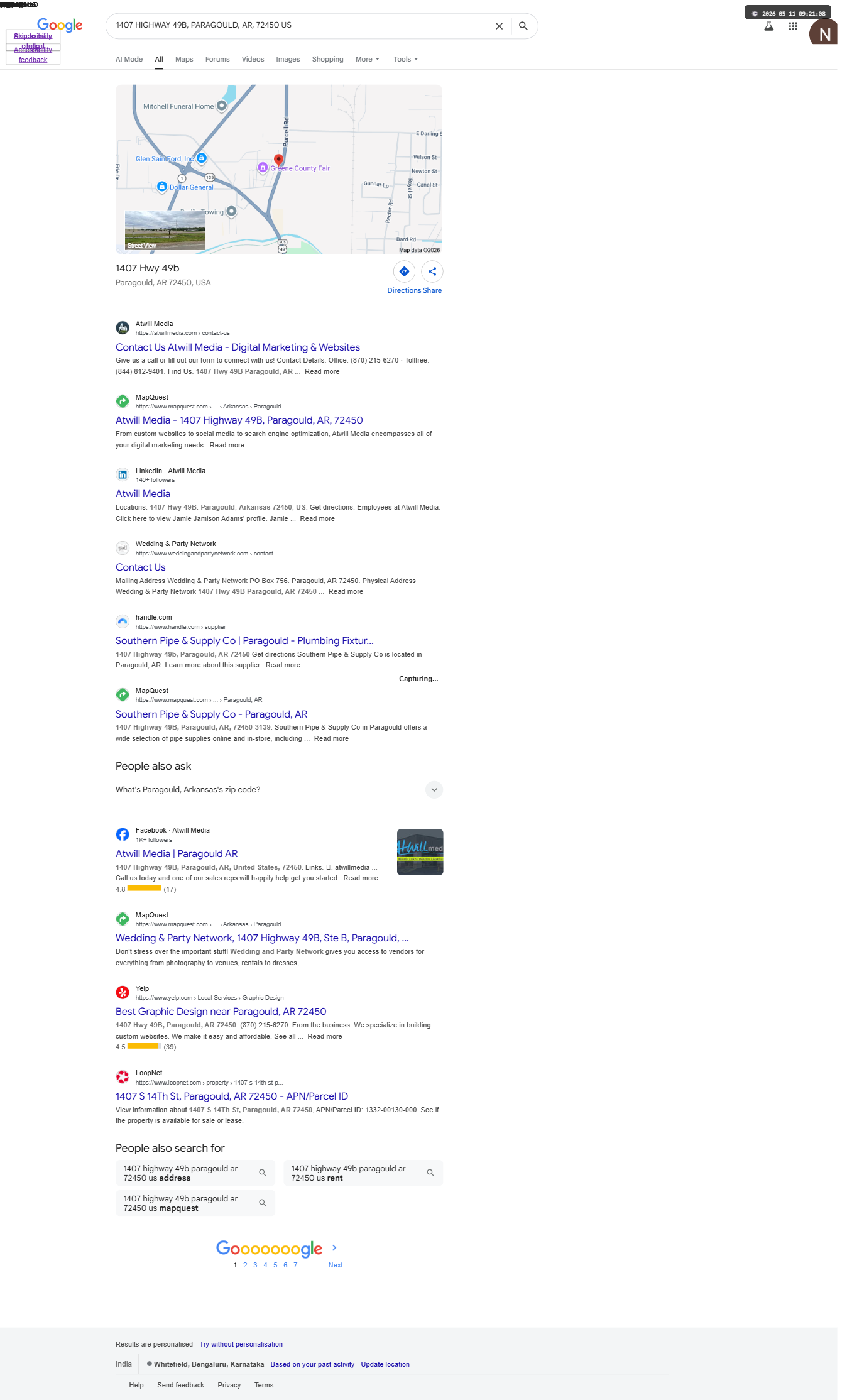
Task: Click the Google logo
Action: [x=60, y=25]
